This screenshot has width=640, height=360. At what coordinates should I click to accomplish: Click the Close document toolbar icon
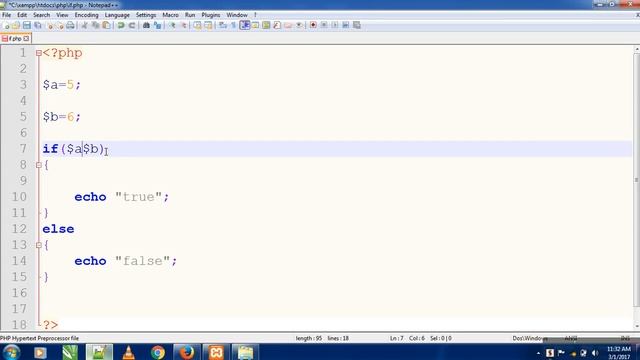pyautogui.click(x=50, y=25)
